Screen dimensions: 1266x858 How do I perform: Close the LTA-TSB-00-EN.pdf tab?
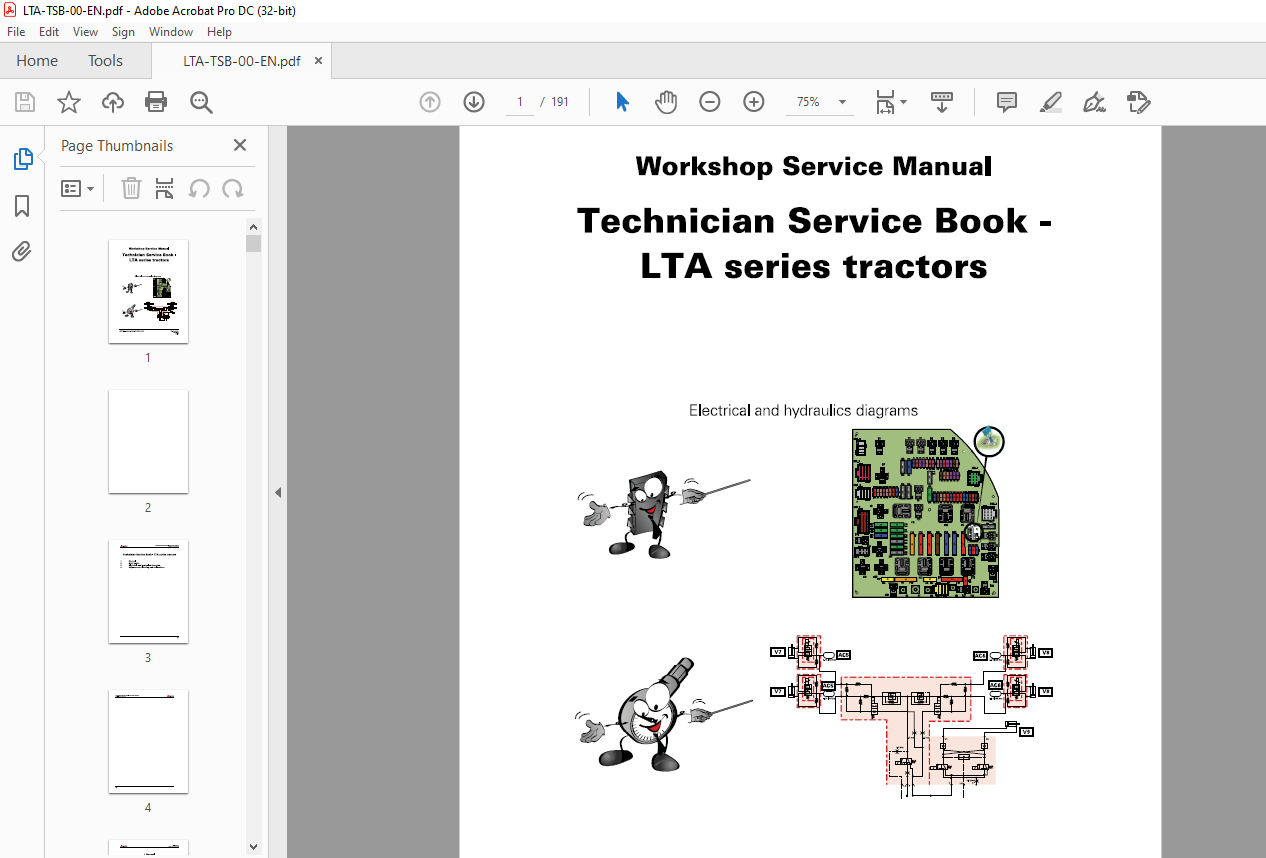point(318,61)
